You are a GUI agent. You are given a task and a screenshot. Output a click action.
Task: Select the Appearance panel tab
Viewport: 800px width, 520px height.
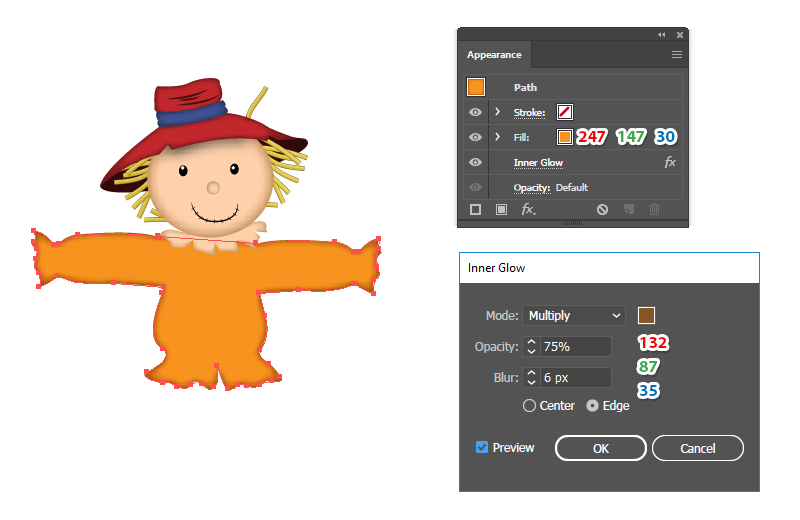[x=494, y=55]
